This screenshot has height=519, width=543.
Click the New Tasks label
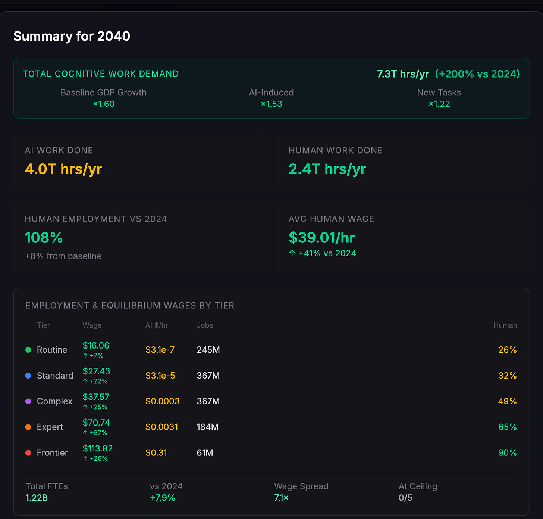coord(439,92)
